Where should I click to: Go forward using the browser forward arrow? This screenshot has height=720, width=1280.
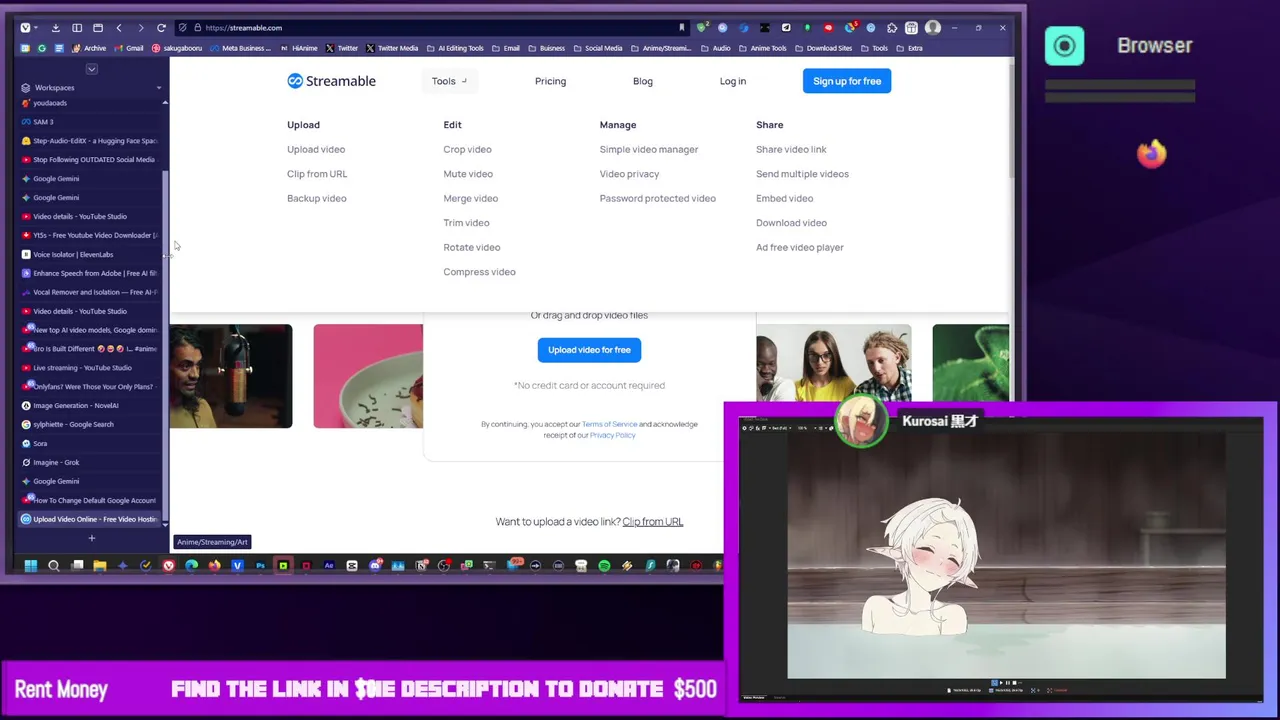140,28
